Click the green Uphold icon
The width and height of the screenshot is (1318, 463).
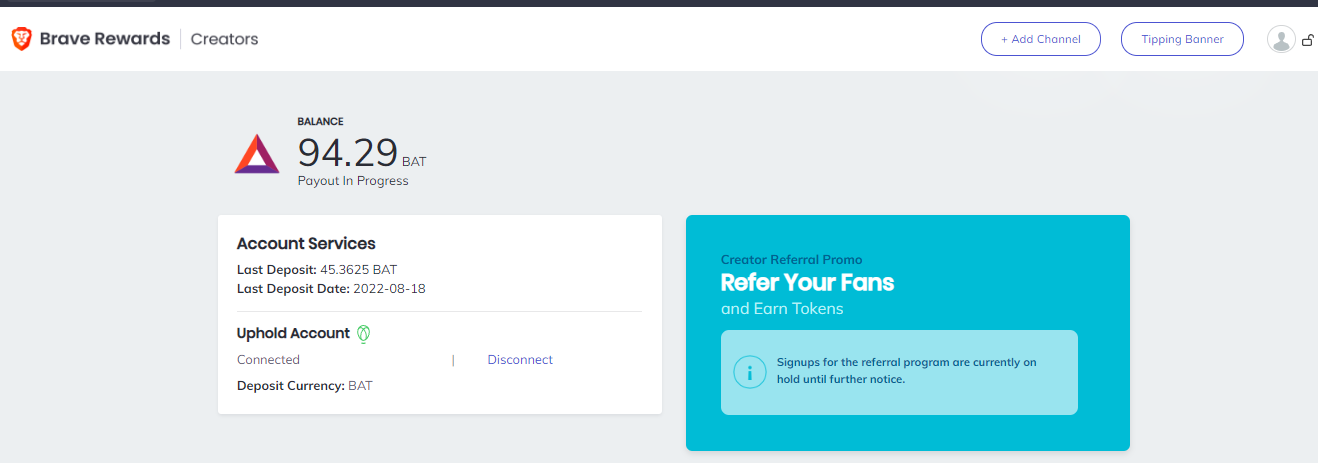pyautogui.click(x=364, y=334)
